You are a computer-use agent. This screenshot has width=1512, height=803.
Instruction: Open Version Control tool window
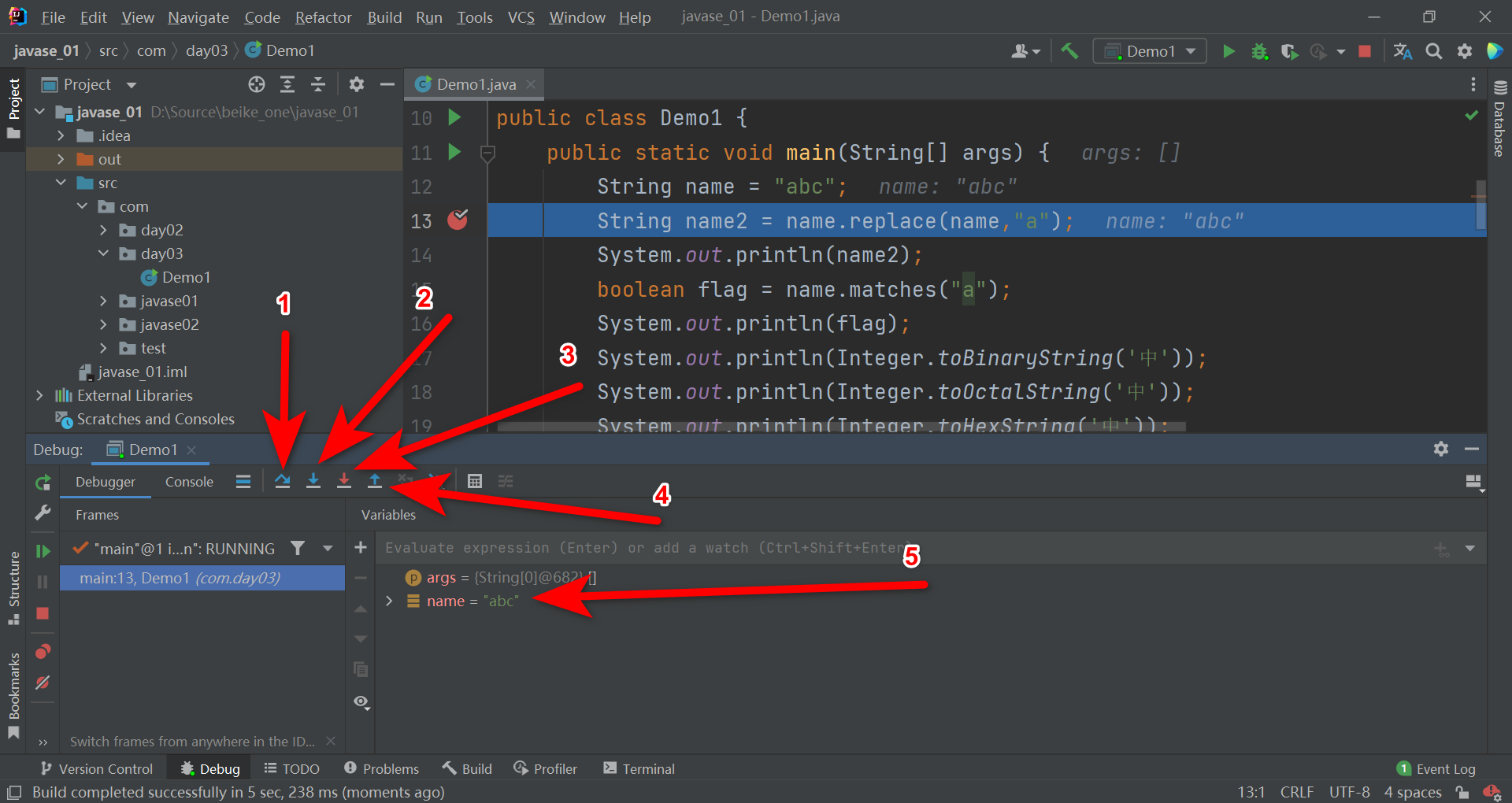coord(96,768)
